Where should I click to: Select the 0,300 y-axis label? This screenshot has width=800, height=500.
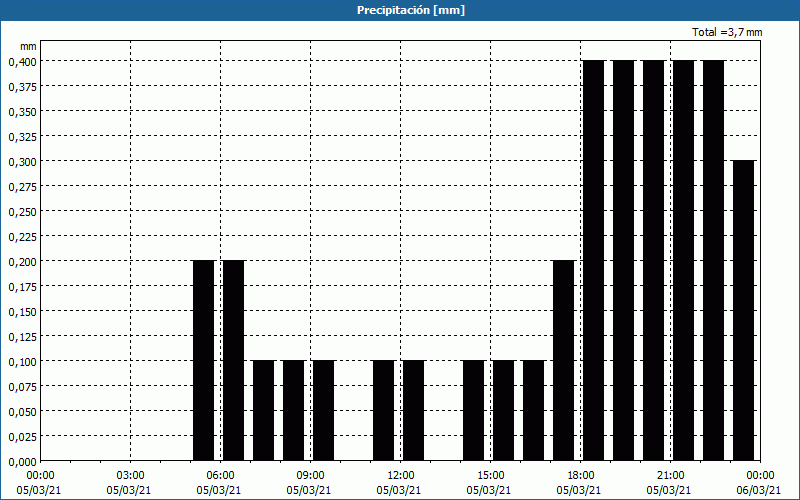tap(22, 162)
